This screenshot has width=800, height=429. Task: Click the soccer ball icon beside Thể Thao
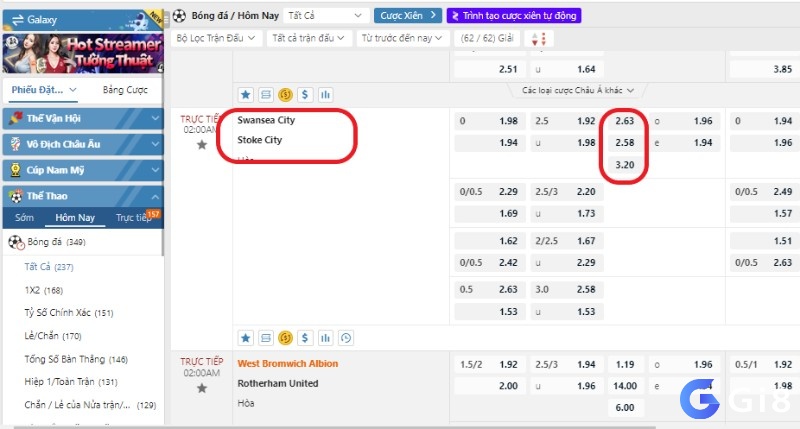(x=16, y=196)
